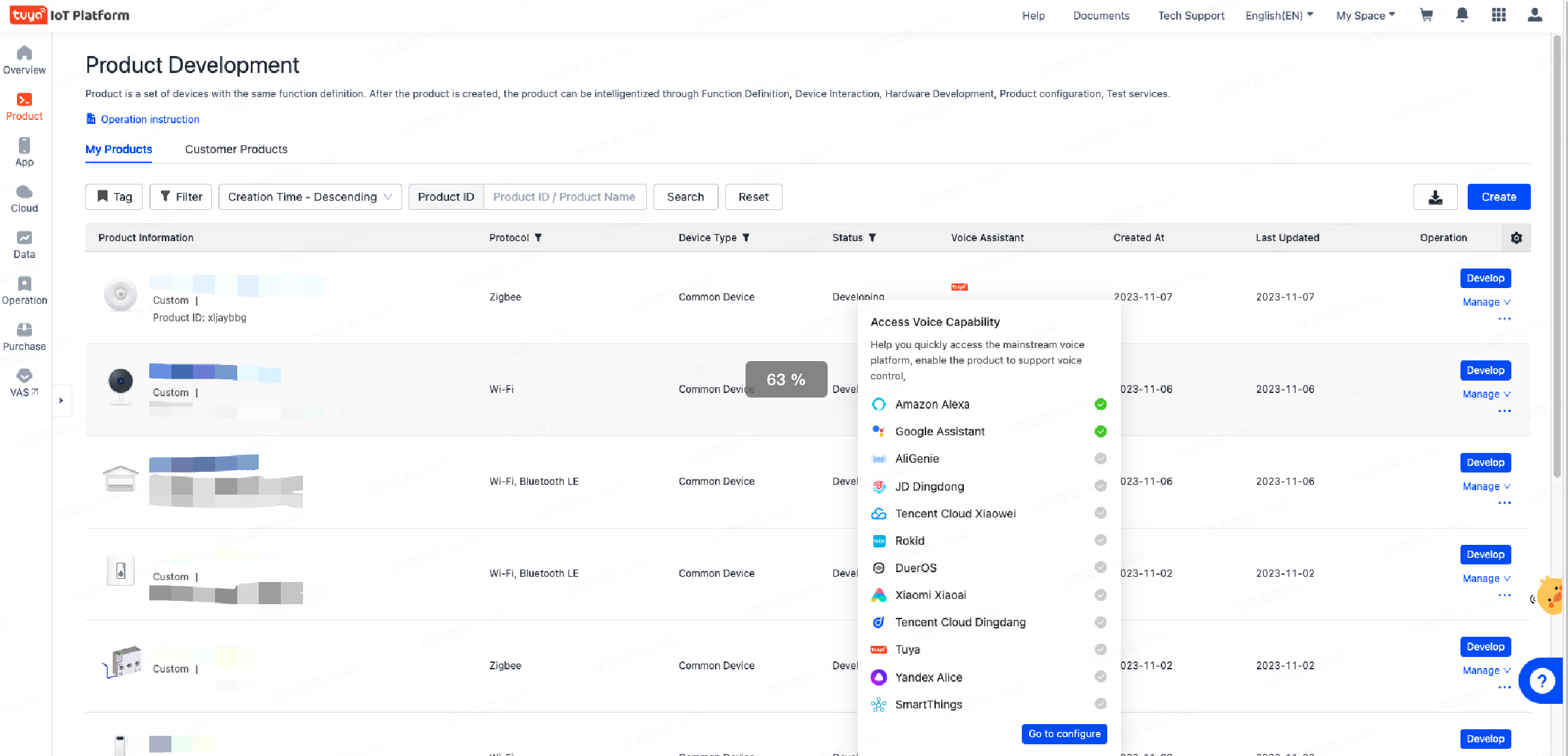
Task: Click the Tuya voice assistant badge in first row
Action: 959,287
